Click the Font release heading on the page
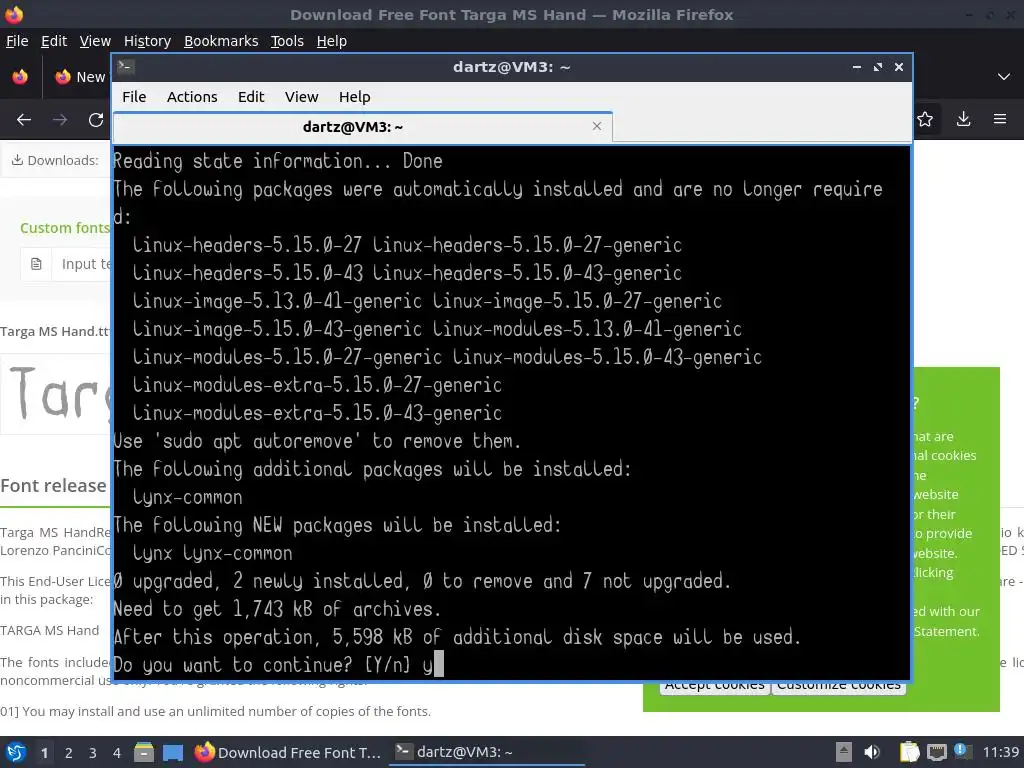The height and width of the screenshot is (768, 1024). 54,485
